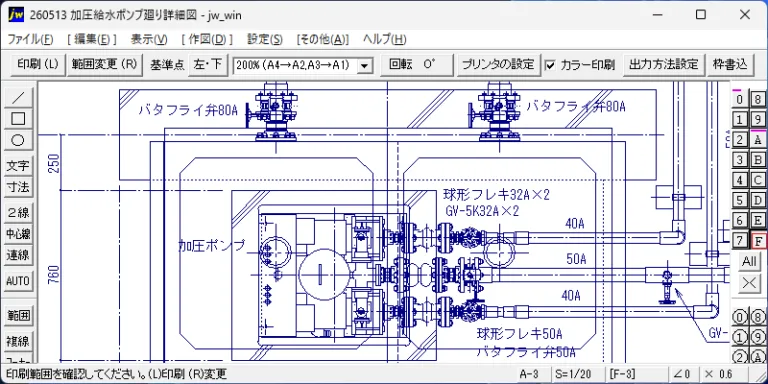This screenshot has width=768, height=384.
Task: Select the line drawing tool
Action: 18,97
